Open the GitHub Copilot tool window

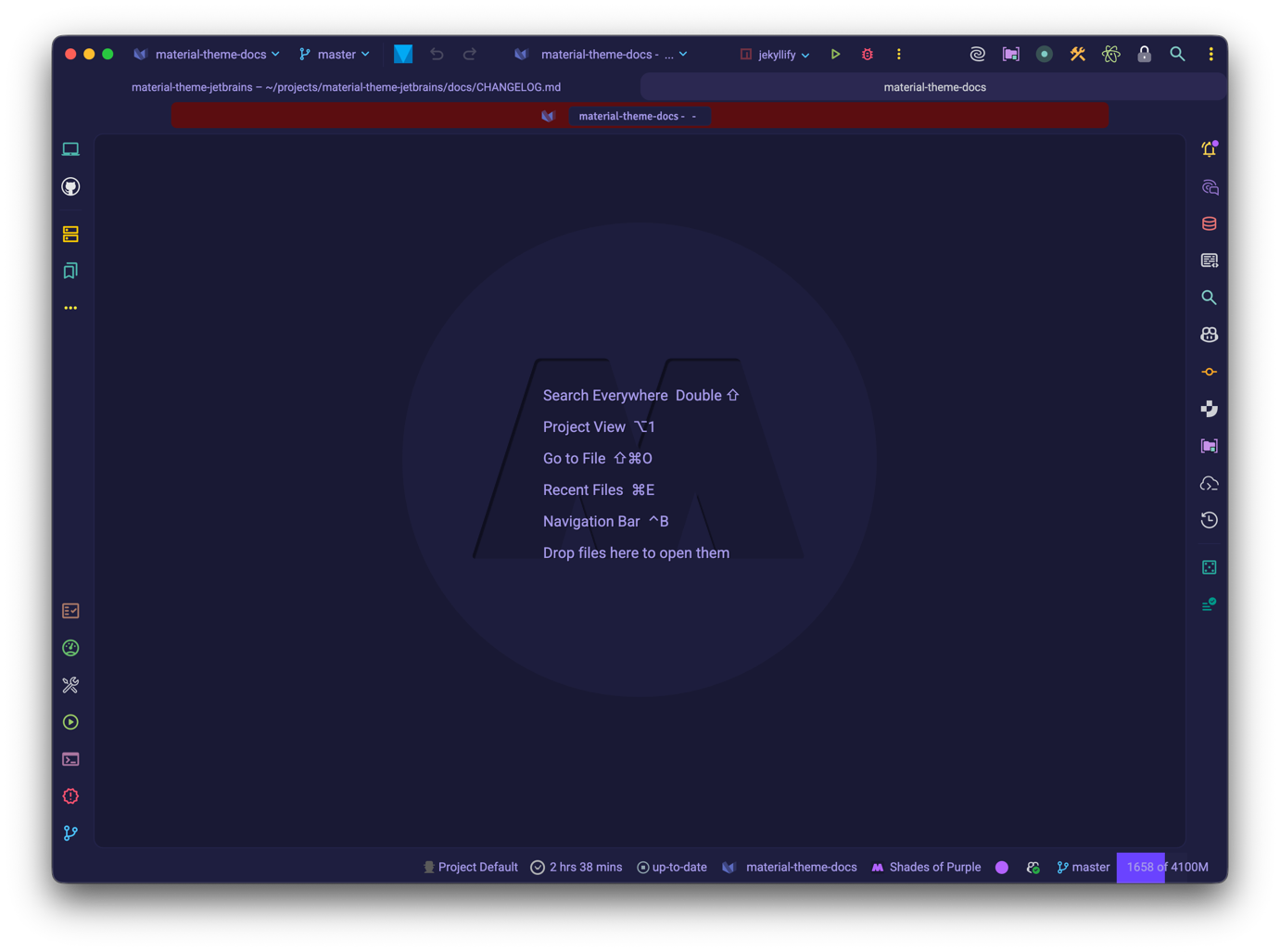click(1209, 335)
